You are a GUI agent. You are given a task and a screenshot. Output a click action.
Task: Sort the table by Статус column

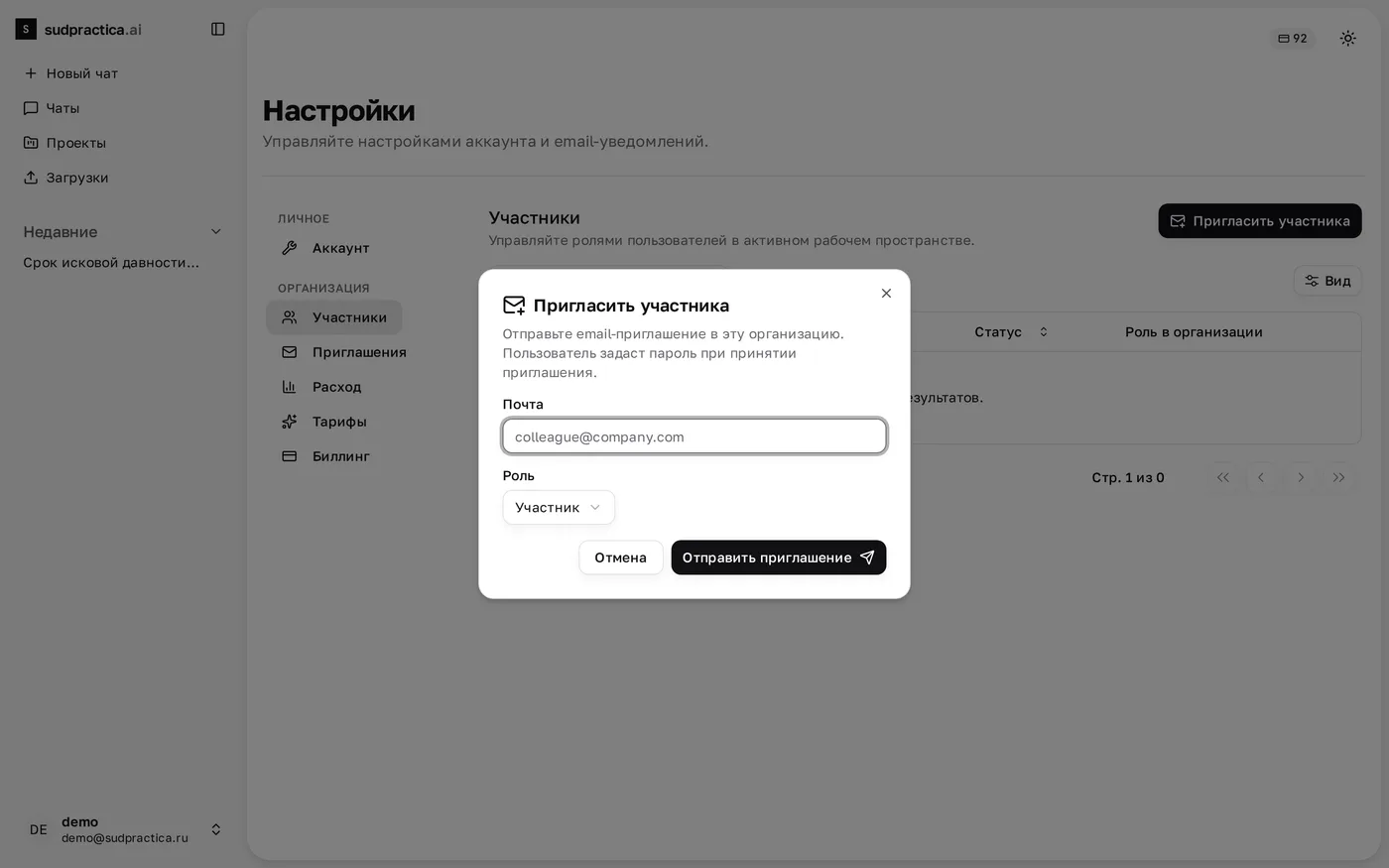pos(1011,332)
